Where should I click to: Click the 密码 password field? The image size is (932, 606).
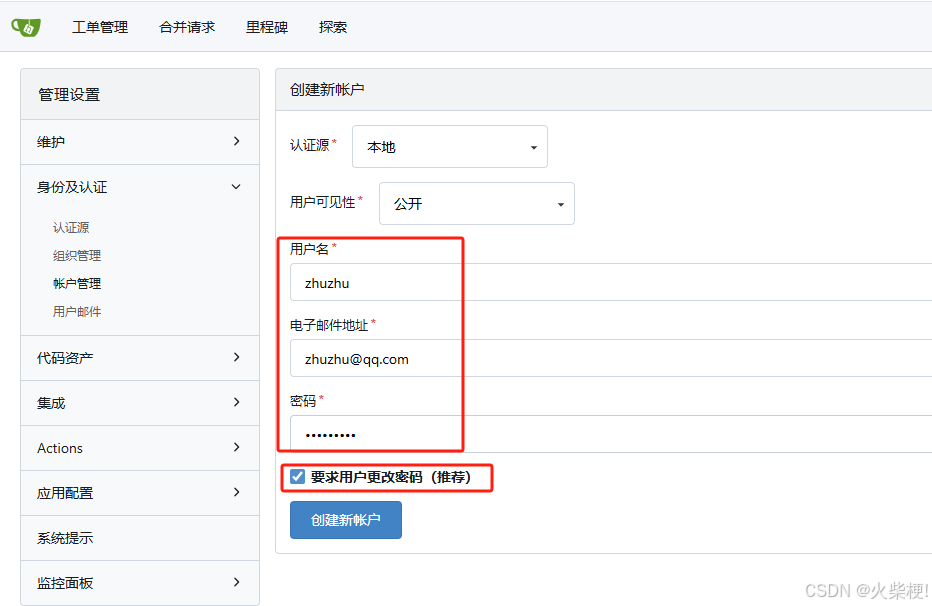[610, 434]
